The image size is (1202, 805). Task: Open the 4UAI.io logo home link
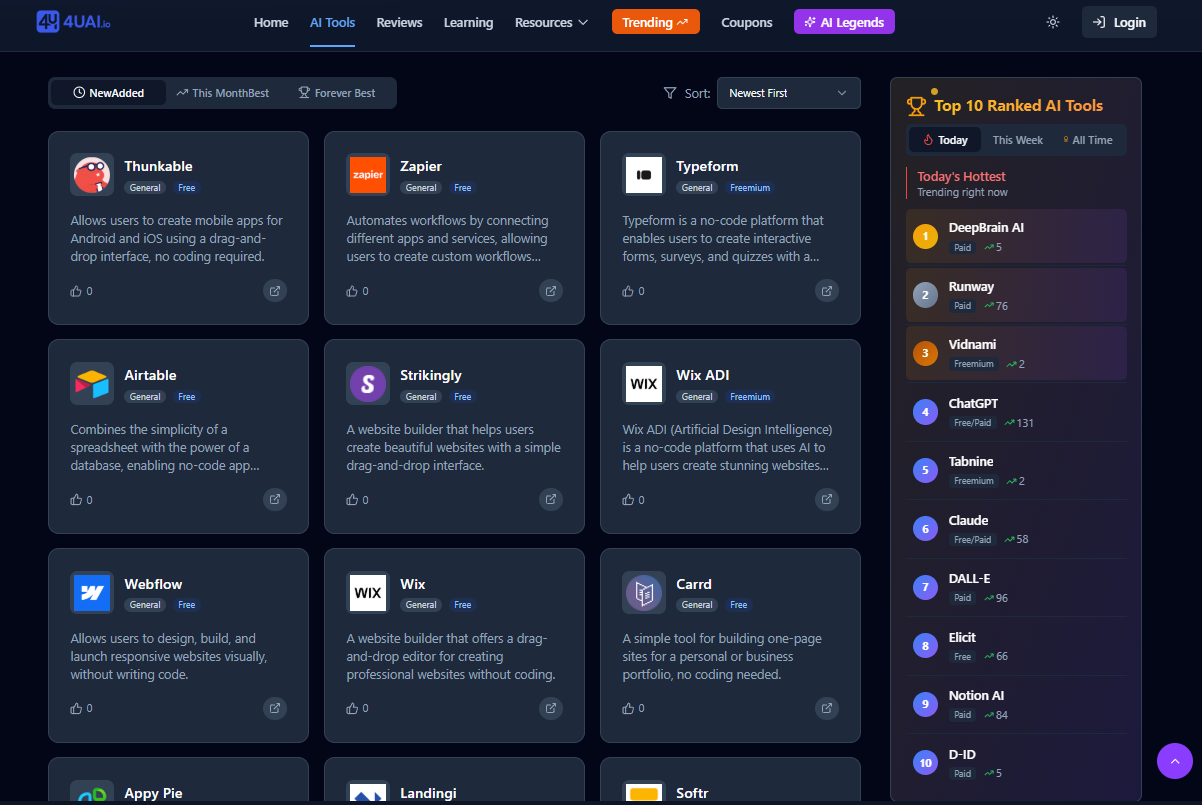tap(73, 22)
